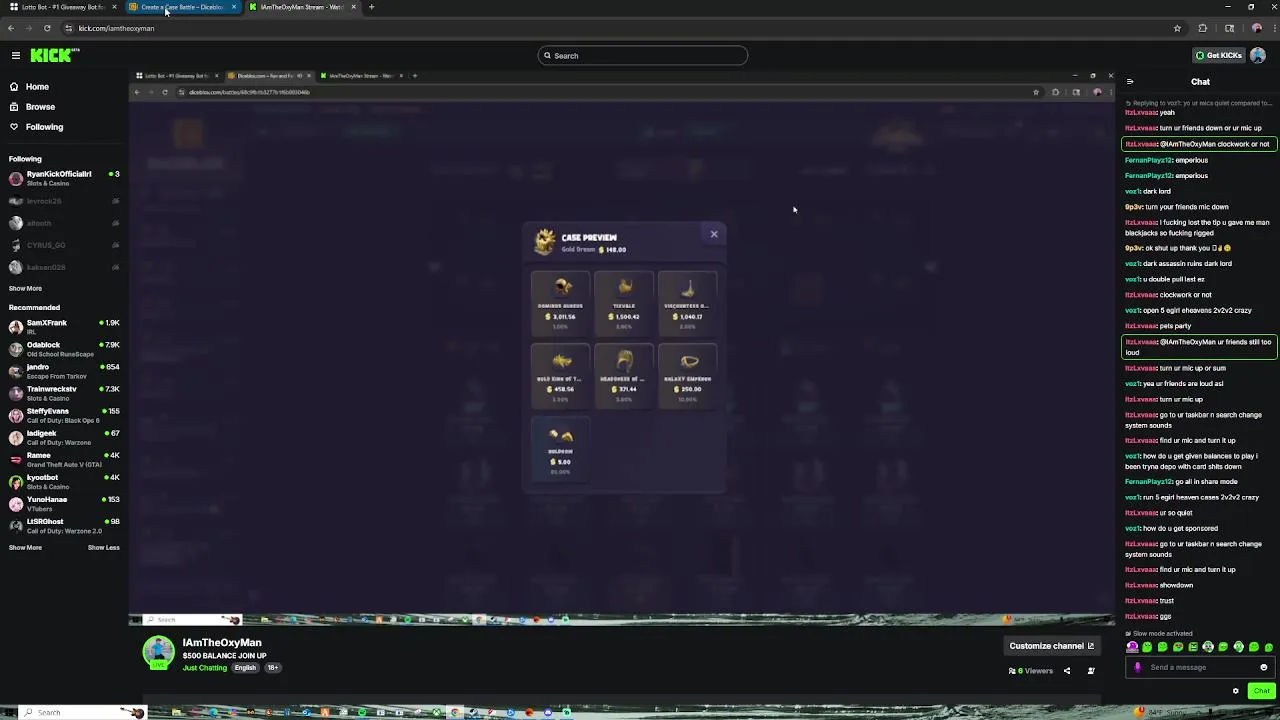Select the Galaxy Emperor item

tap(688, 375)
